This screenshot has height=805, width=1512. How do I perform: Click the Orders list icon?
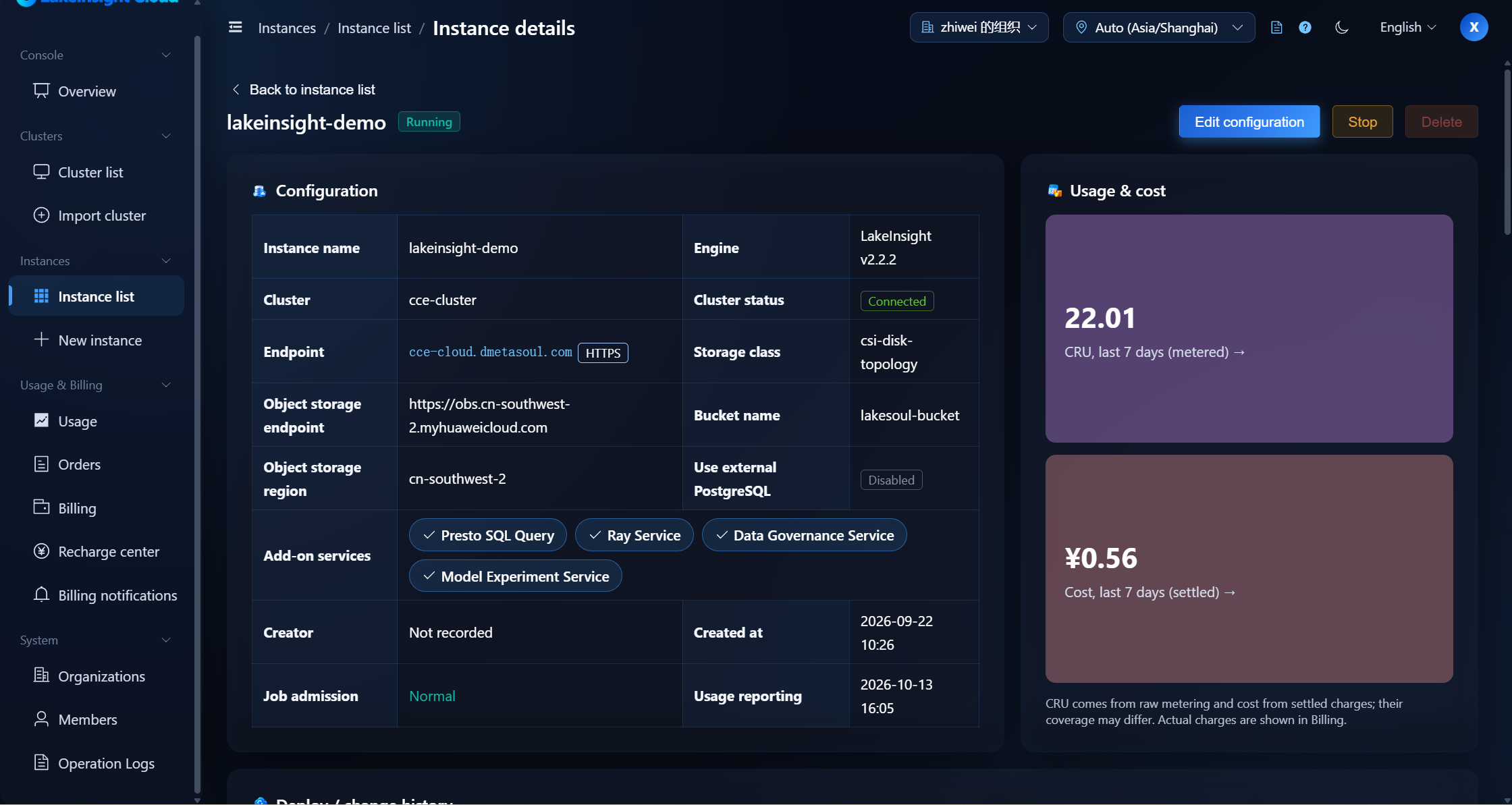[41, 464]
